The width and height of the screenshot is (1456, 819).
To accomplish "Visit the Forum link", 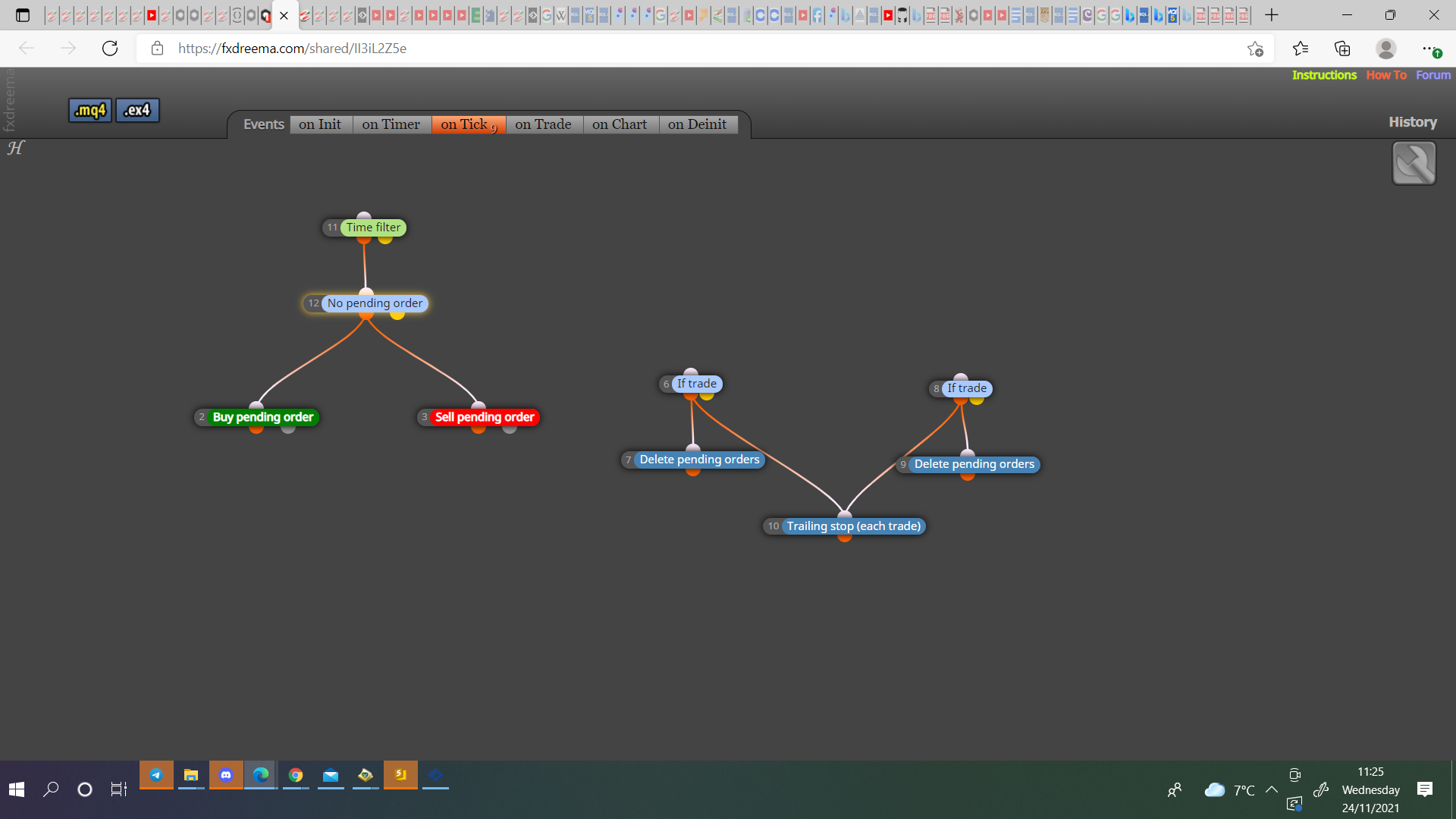I will coord(1433,75).
